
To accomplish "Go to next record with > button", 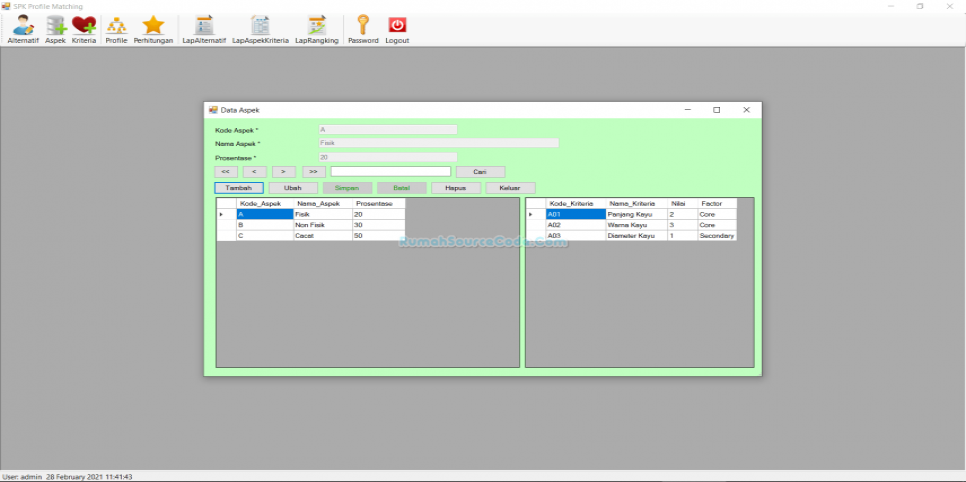I will 283,171.
